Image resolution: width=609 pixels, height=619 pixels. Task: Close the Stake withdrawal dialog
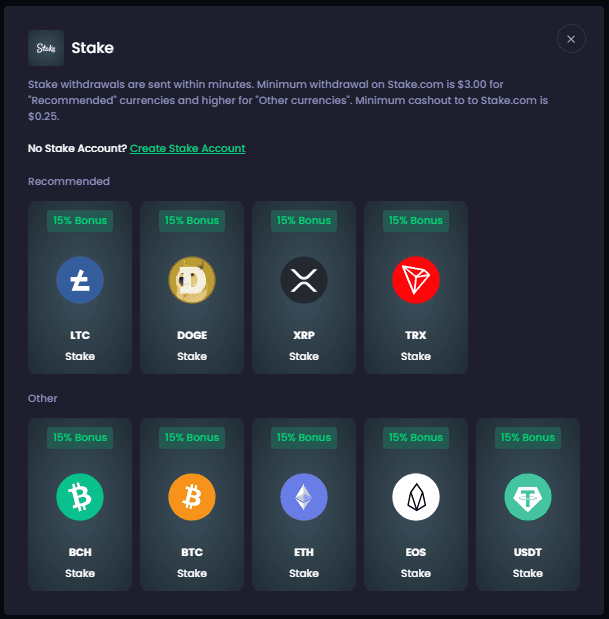tap(571, 39)
